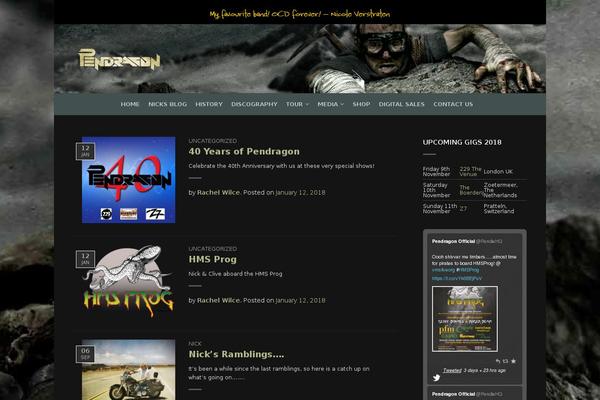Viewport: 600px width, 400px height.
Task: Click the 06 SEP date badge on Nick's Ramblings post
Action: pyautogui.click(x=85, y=353)
